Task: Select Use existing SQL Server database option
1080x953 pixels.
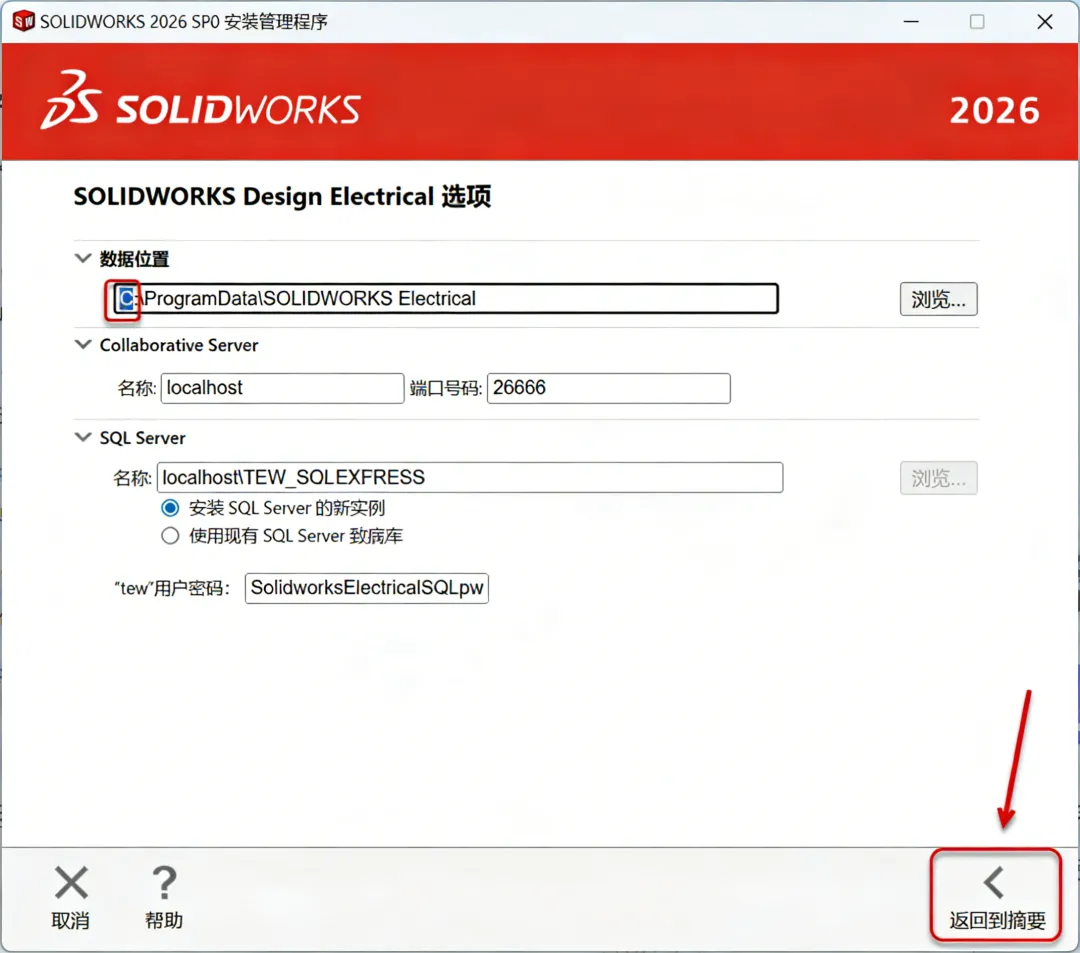Action: click(170, 536)
